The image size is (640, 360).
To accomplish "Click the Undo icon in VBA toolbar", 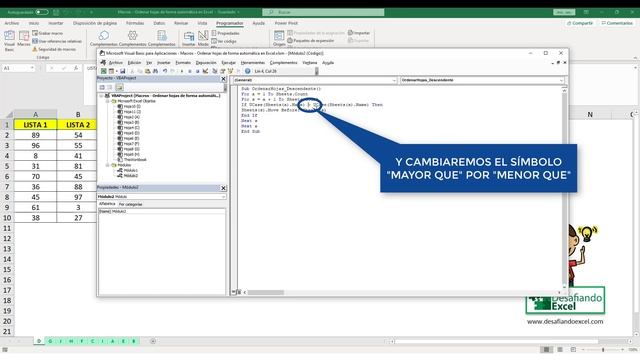I will point(165,71).
